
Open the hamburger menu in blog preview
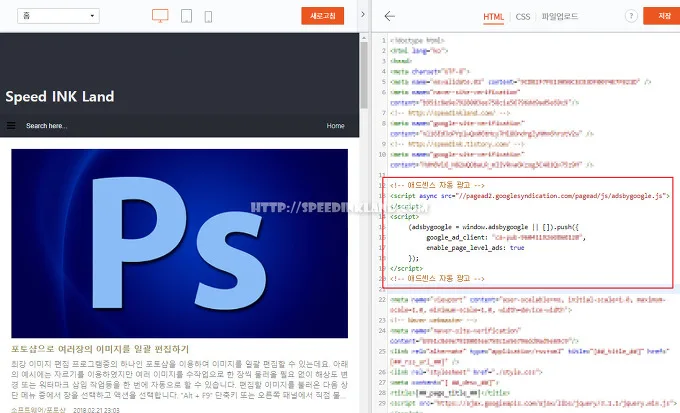pos(11,125)
